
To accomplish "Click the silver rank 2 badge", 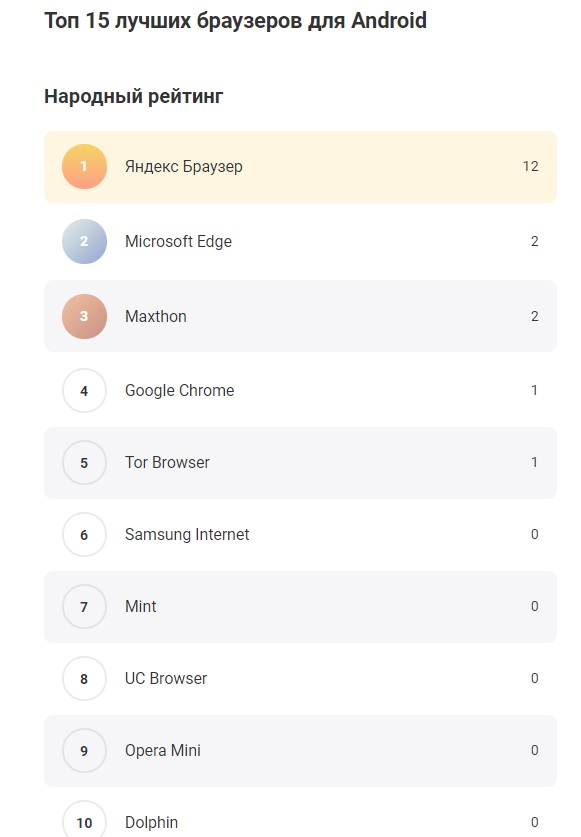I will 84,241.
